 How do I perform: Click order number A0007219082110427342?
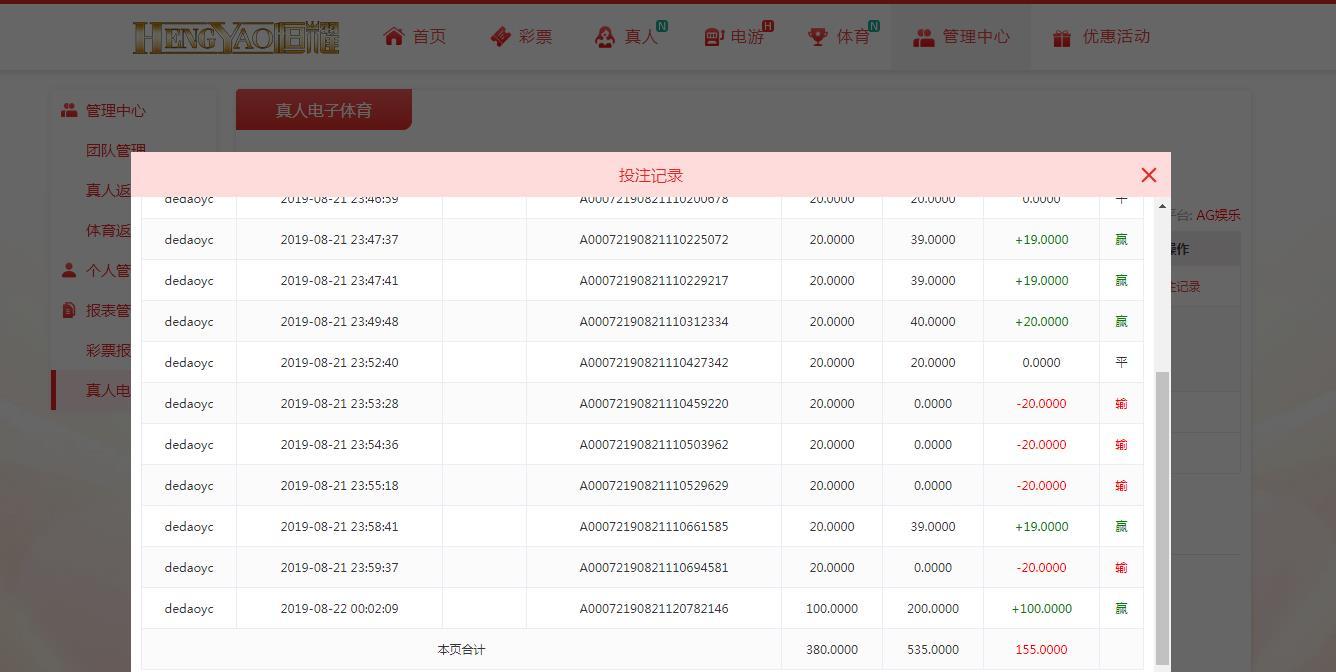click(654, 363)
